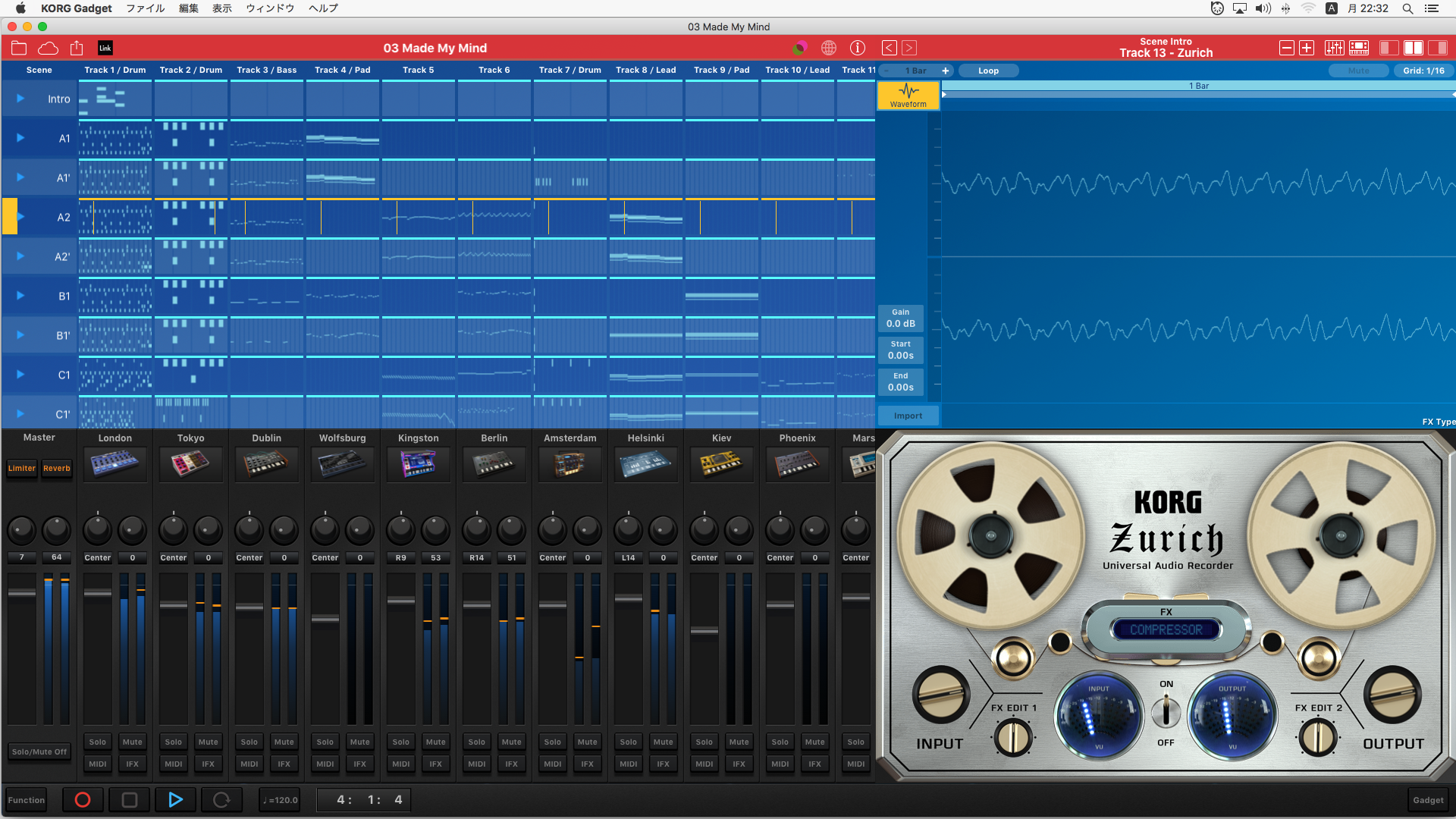Increase bar length with plus button
The image size is (1456, 819).
[x=946, y=71]
